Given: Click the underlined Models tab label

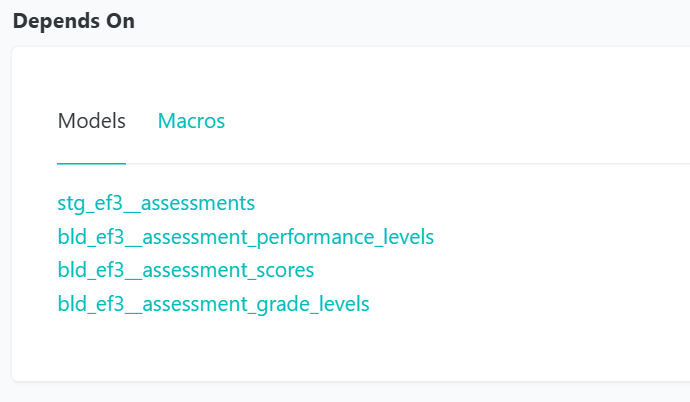Looking at the screenshot, I should pyautogui.click(x=92, y=121).
